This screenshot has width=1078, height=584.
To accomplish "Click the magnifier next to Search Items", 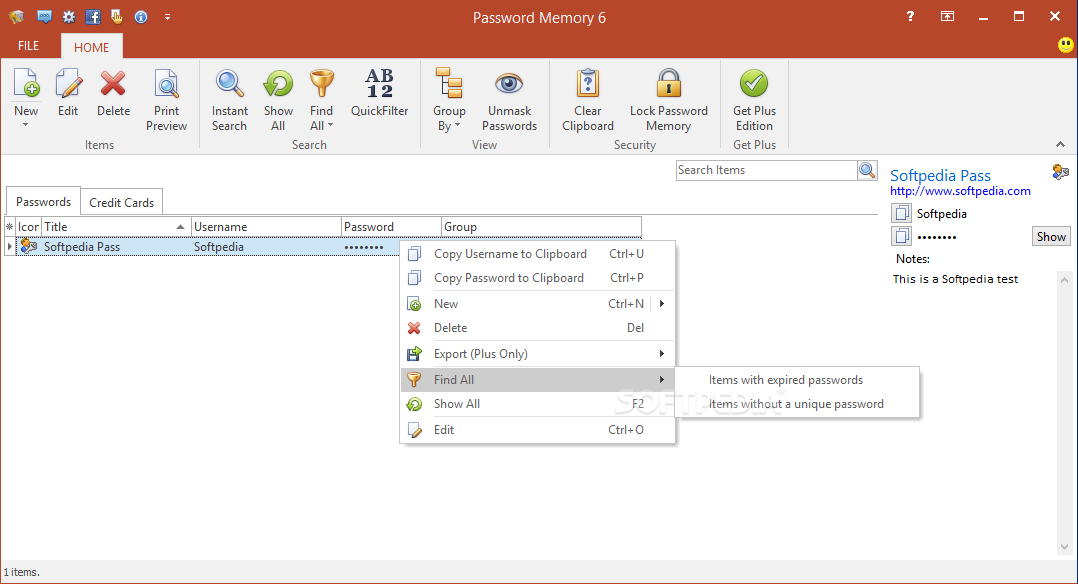I will [x=867, y=170].
